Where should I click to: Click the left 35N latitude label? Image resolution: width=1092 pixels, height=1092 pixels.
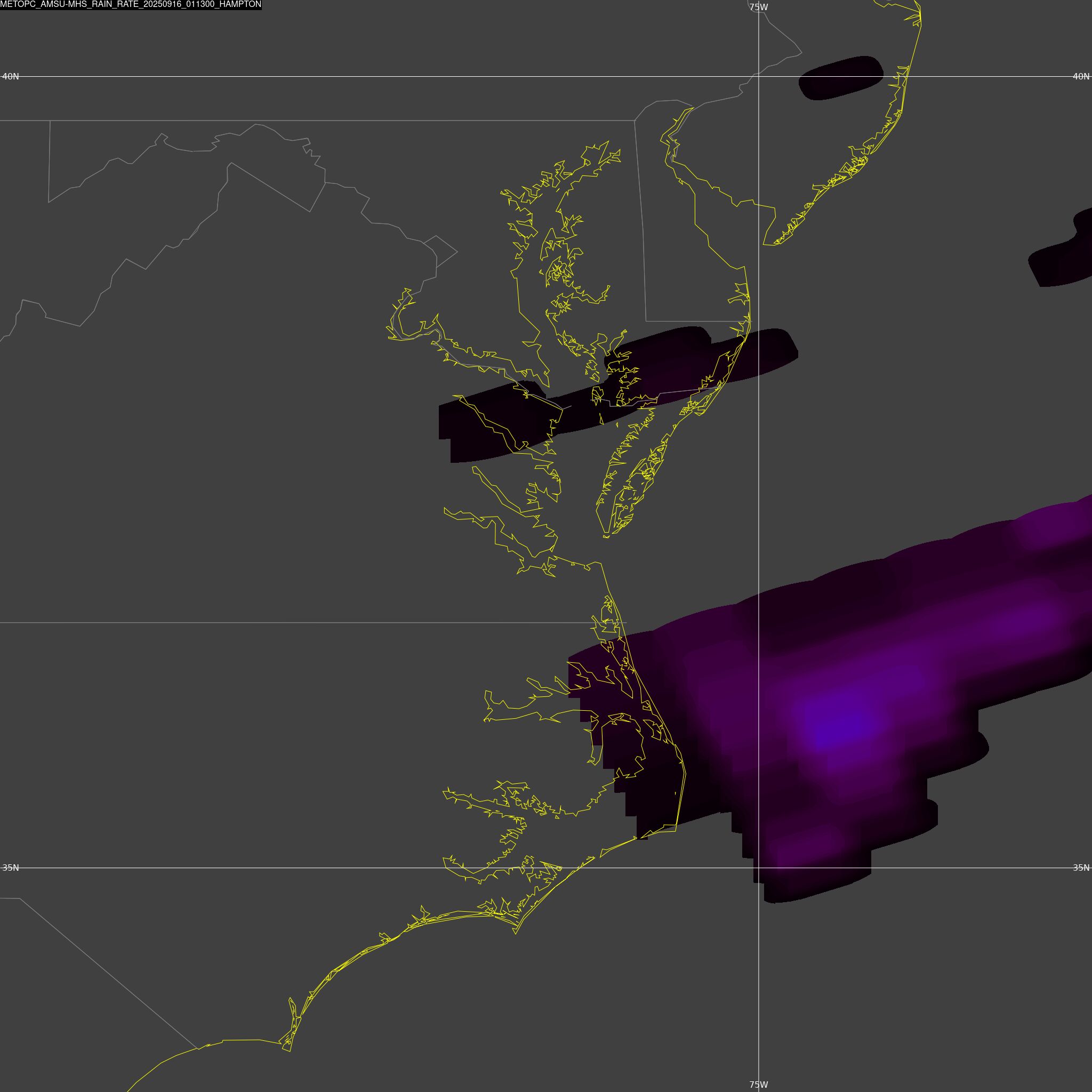10,868
